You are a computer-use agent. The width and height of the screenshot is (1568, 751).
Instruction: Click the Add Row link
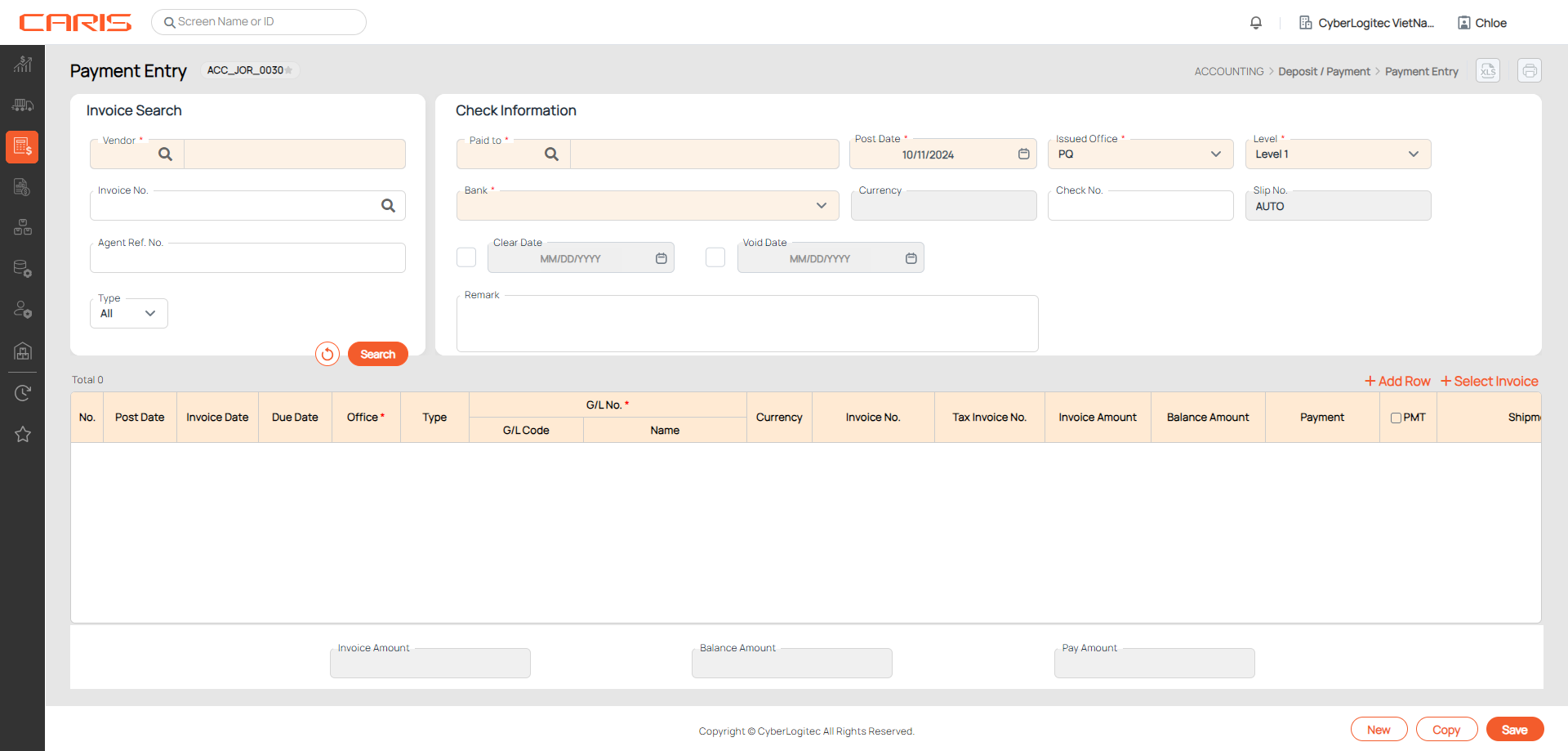pos(1397,382)
